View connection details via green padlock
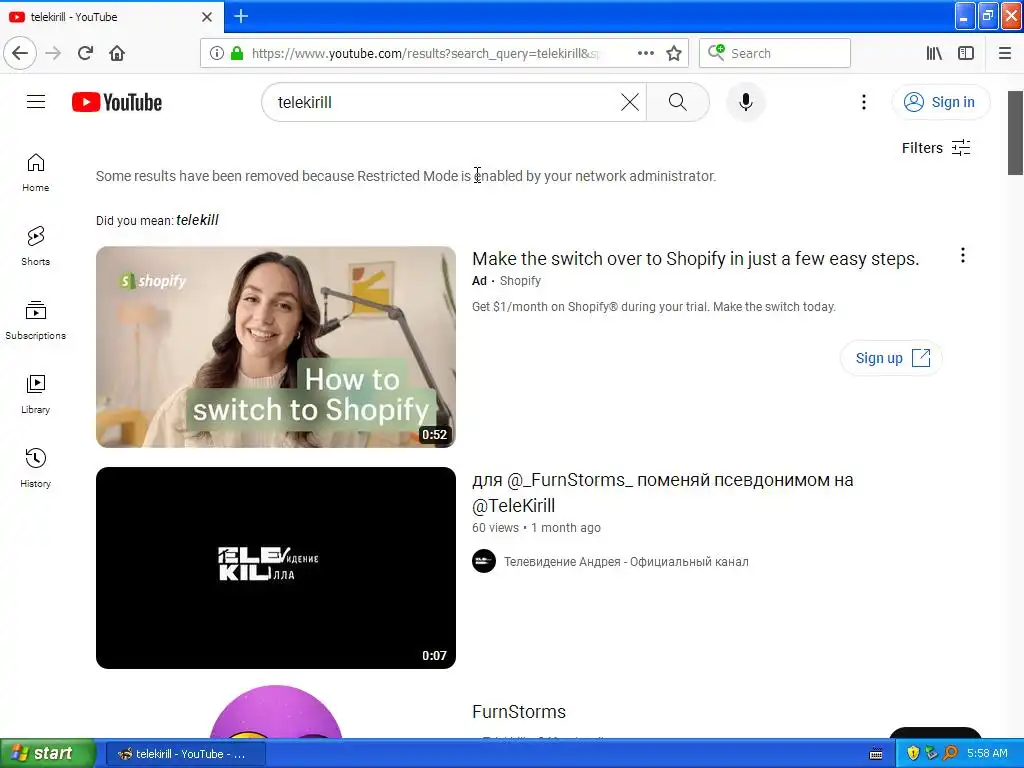1024x768 pixels. pyautogui.click(x=237, y=53)
